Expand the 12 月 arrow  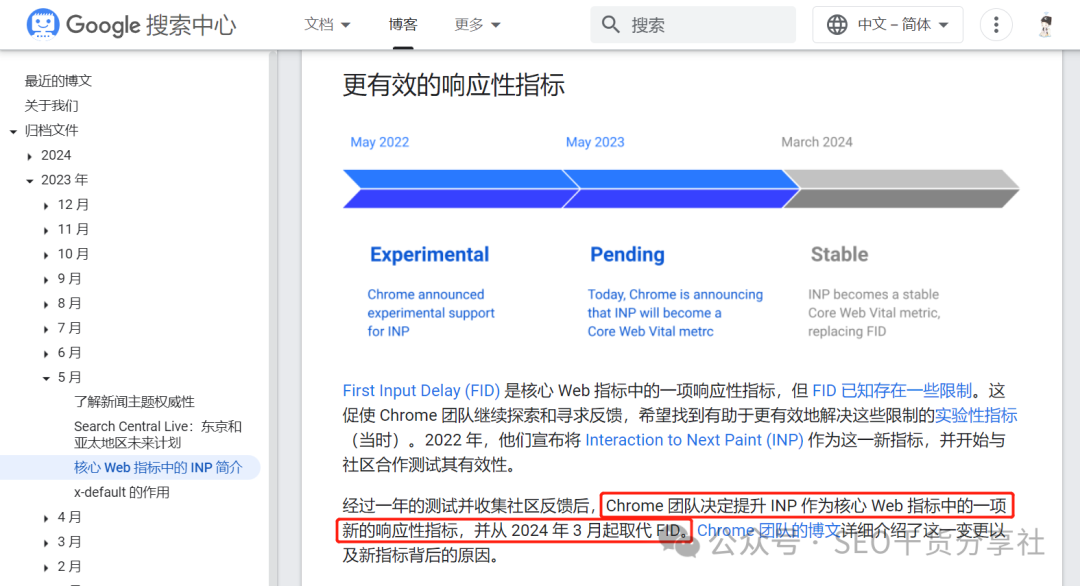46,206
